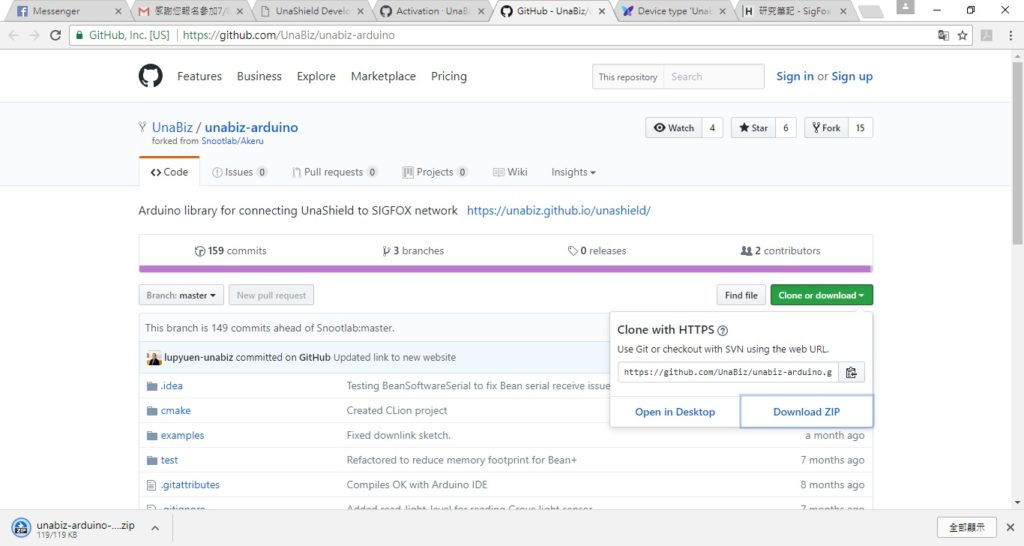
Task: Click the language bar showing repository languages
Action: 505,268
